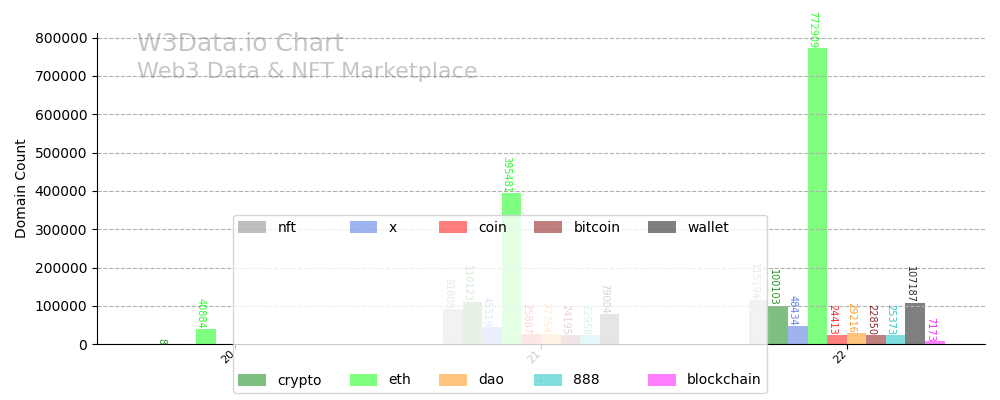The width and height of the screenshot is (1000, 400).
Task: Click the "W3Data.io Chart" watermark title
Action: click(240, 44)
